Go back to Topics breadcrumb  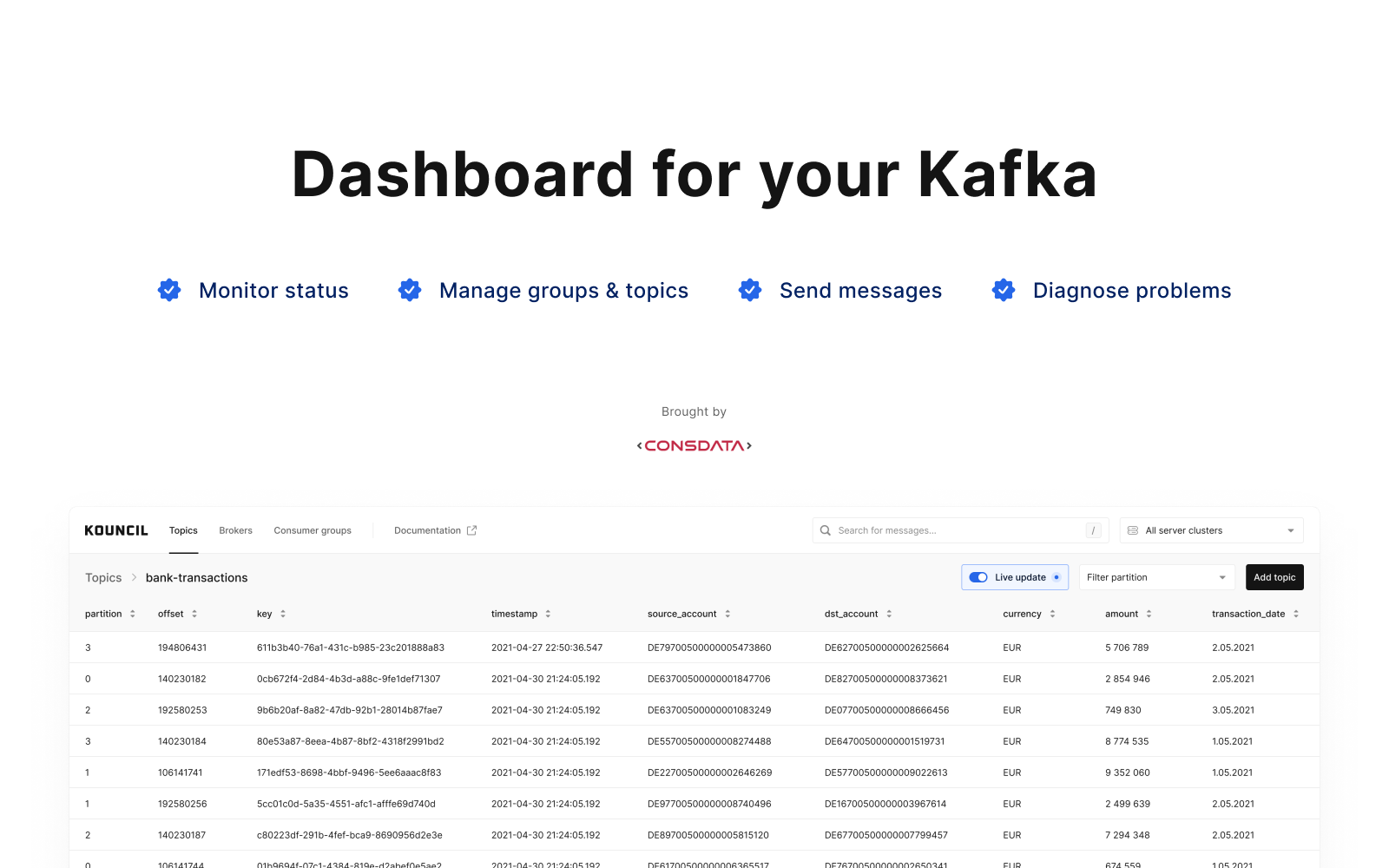(103, 577)
